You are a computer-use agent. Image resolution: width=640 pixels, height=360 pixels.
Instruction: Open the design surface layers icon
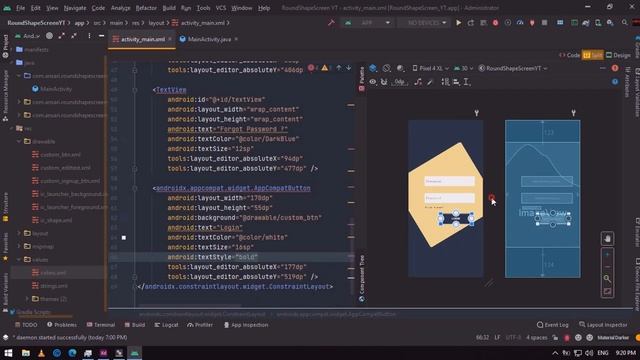click(x=373, y=68)
